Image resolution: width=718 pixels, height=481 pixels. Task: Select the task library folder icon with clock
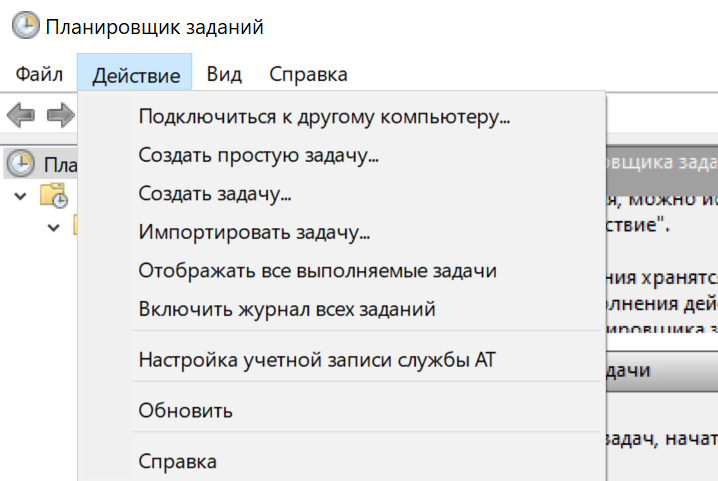coord(54,196)
